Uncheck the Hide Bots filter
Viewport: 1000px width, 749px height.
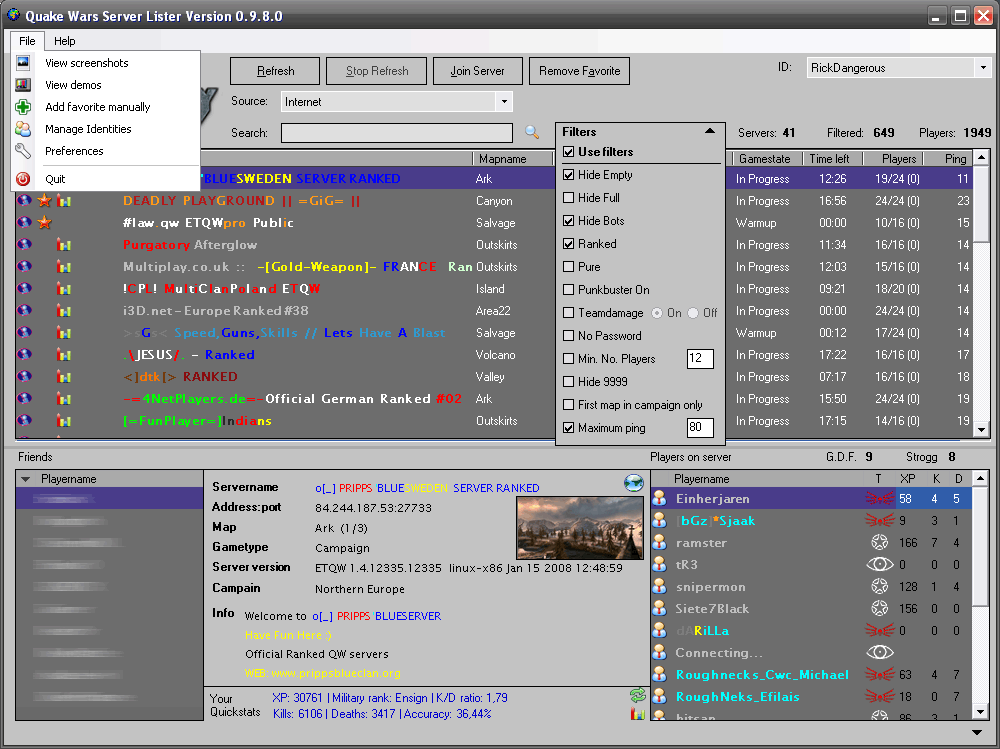click(568, 221)
